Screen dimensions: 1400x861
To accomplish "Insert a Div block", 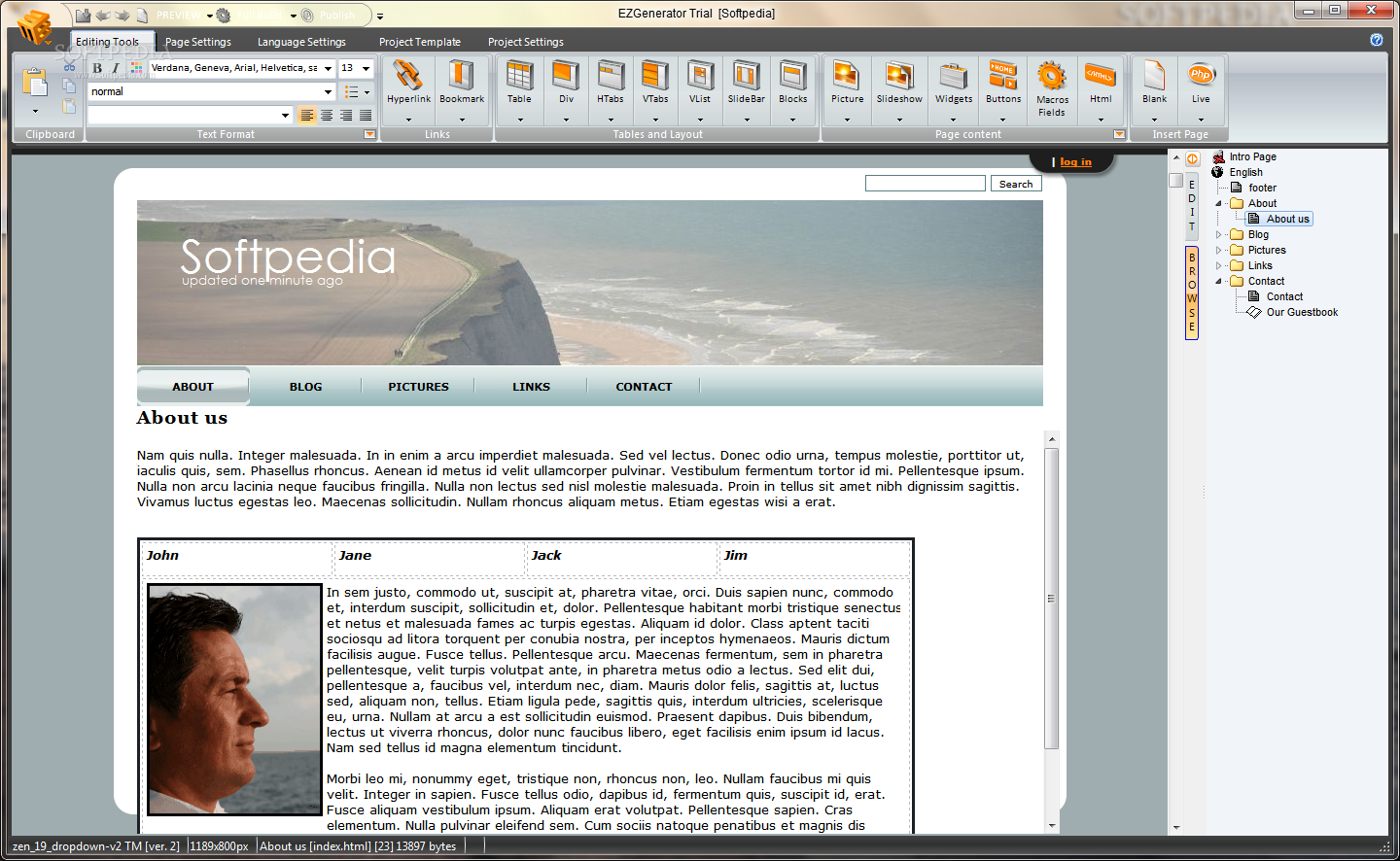I will click(566, 91).
